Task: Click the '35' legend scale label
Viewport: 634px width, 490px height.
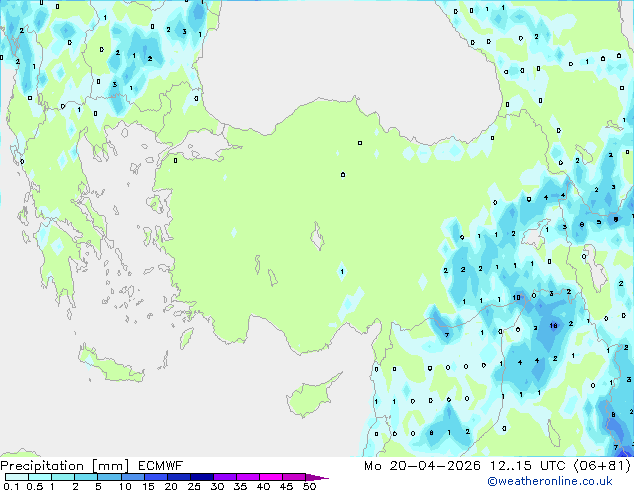Action: coord(240,486)
